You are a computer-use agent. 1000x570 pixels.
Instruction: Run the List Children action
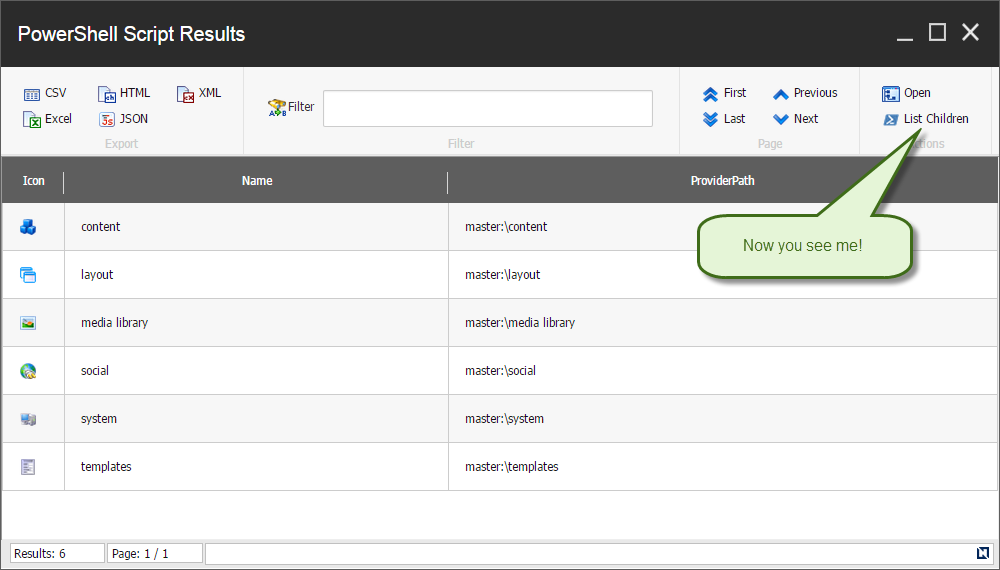click(x=925, y=119)
